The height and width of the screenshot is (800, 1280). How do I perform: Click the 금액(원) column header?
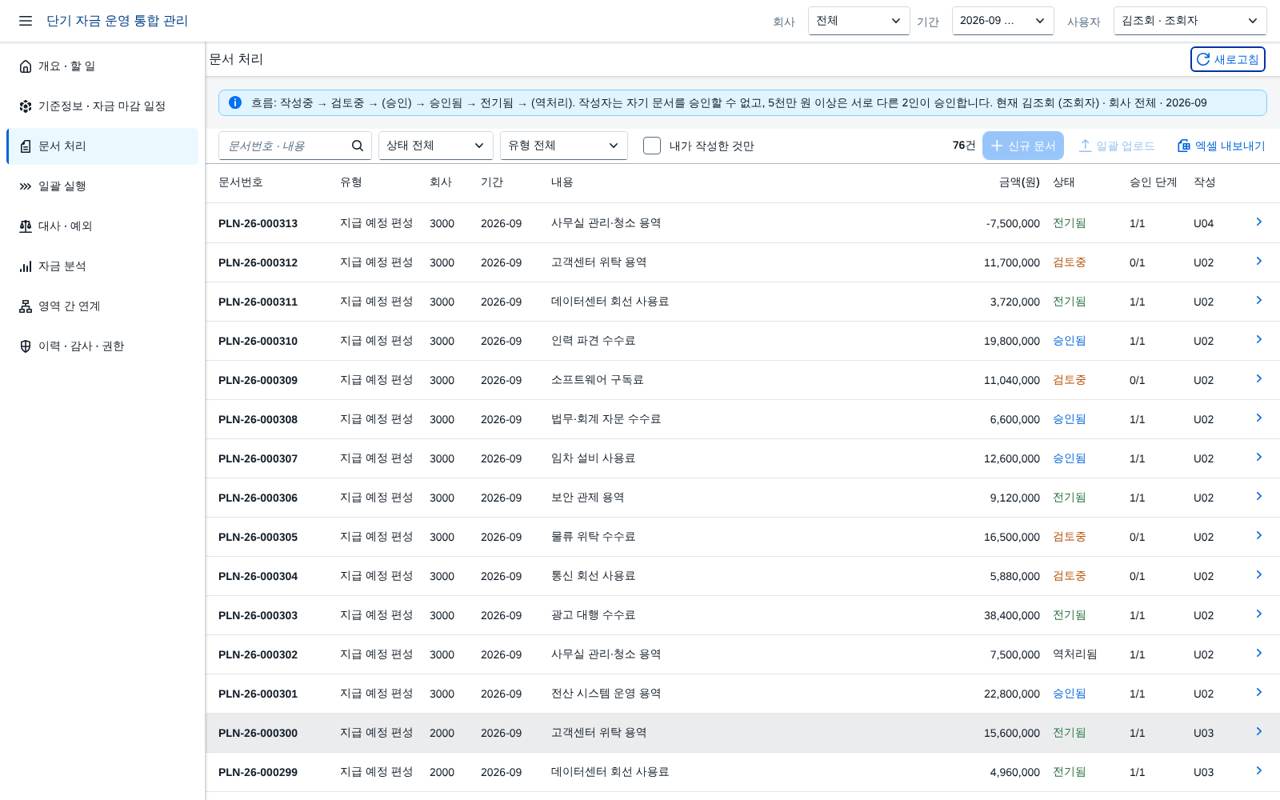(x=1019, y=182)
